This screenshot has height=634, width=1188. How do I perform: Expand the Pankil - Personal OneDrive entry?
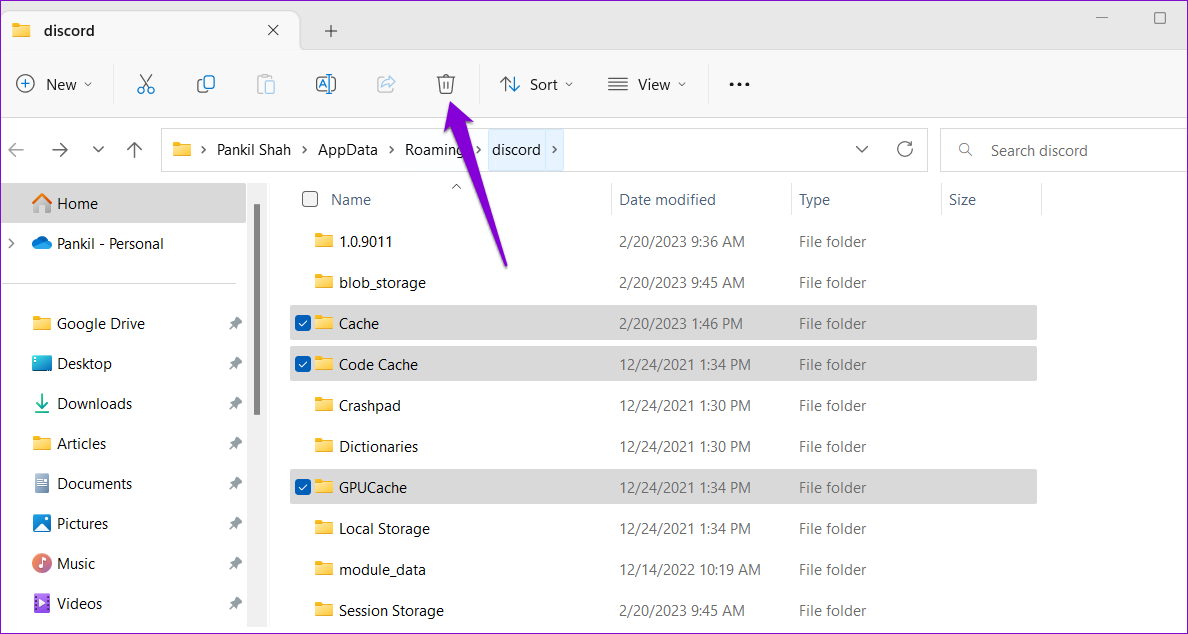click(10, 243)
